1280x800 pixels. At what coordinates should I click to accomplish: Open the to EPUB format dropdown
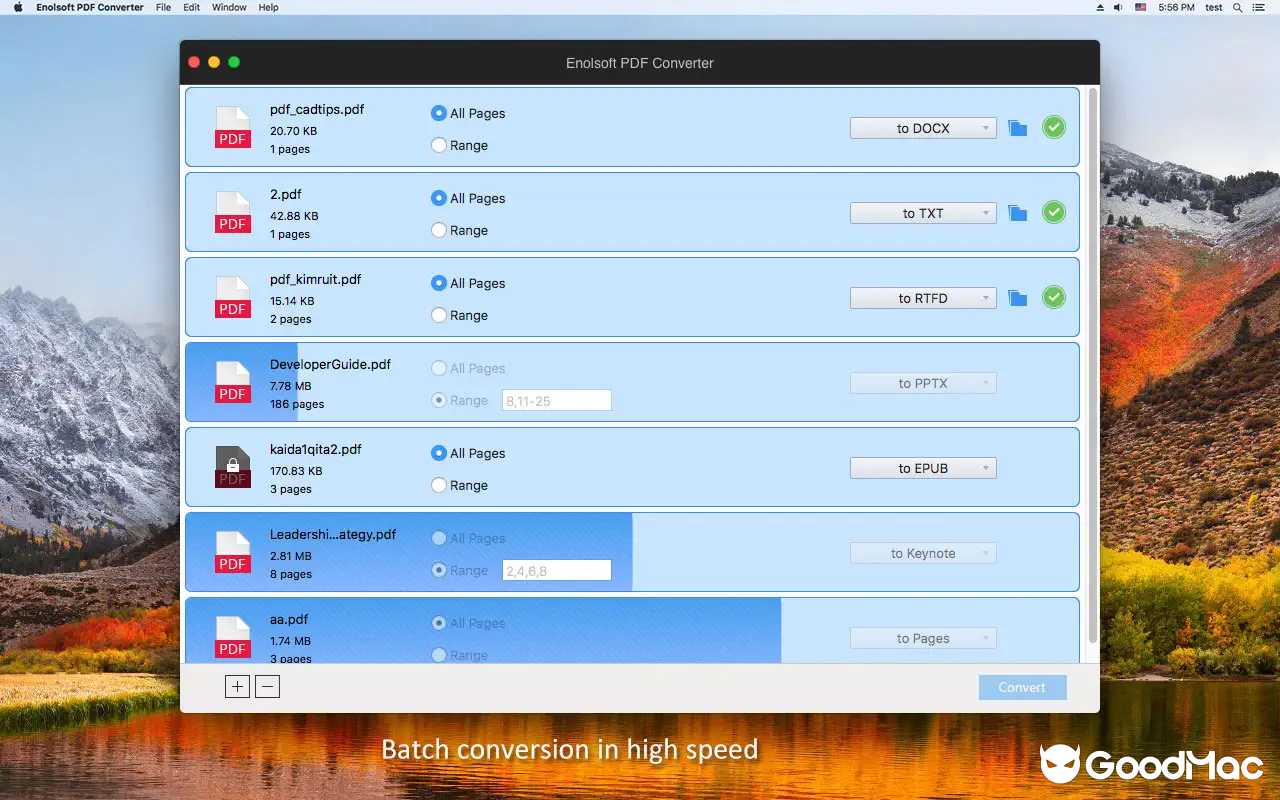point(922,467)
